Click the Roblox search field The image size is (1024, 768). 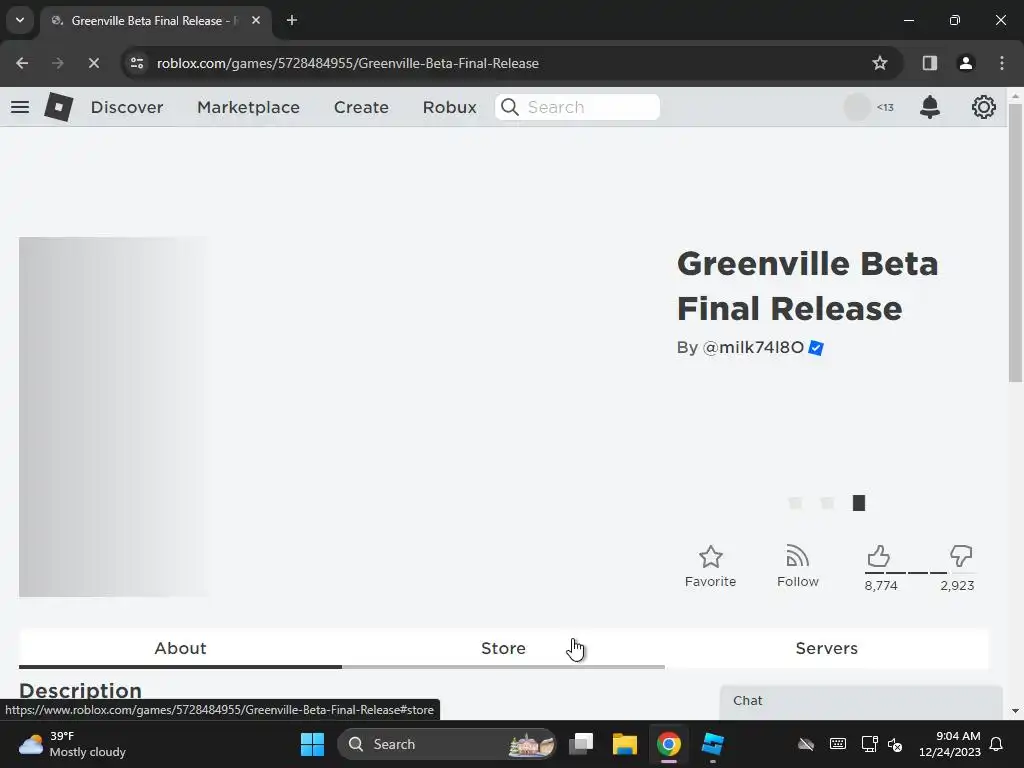click(x=577, y=107)
